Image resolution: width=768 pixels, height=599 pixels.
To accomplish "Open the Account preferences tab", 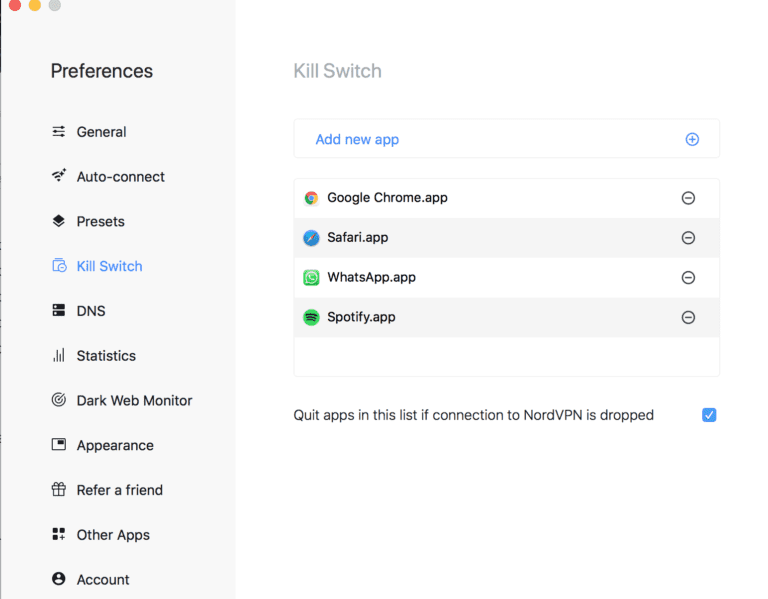I will point(103,579).
